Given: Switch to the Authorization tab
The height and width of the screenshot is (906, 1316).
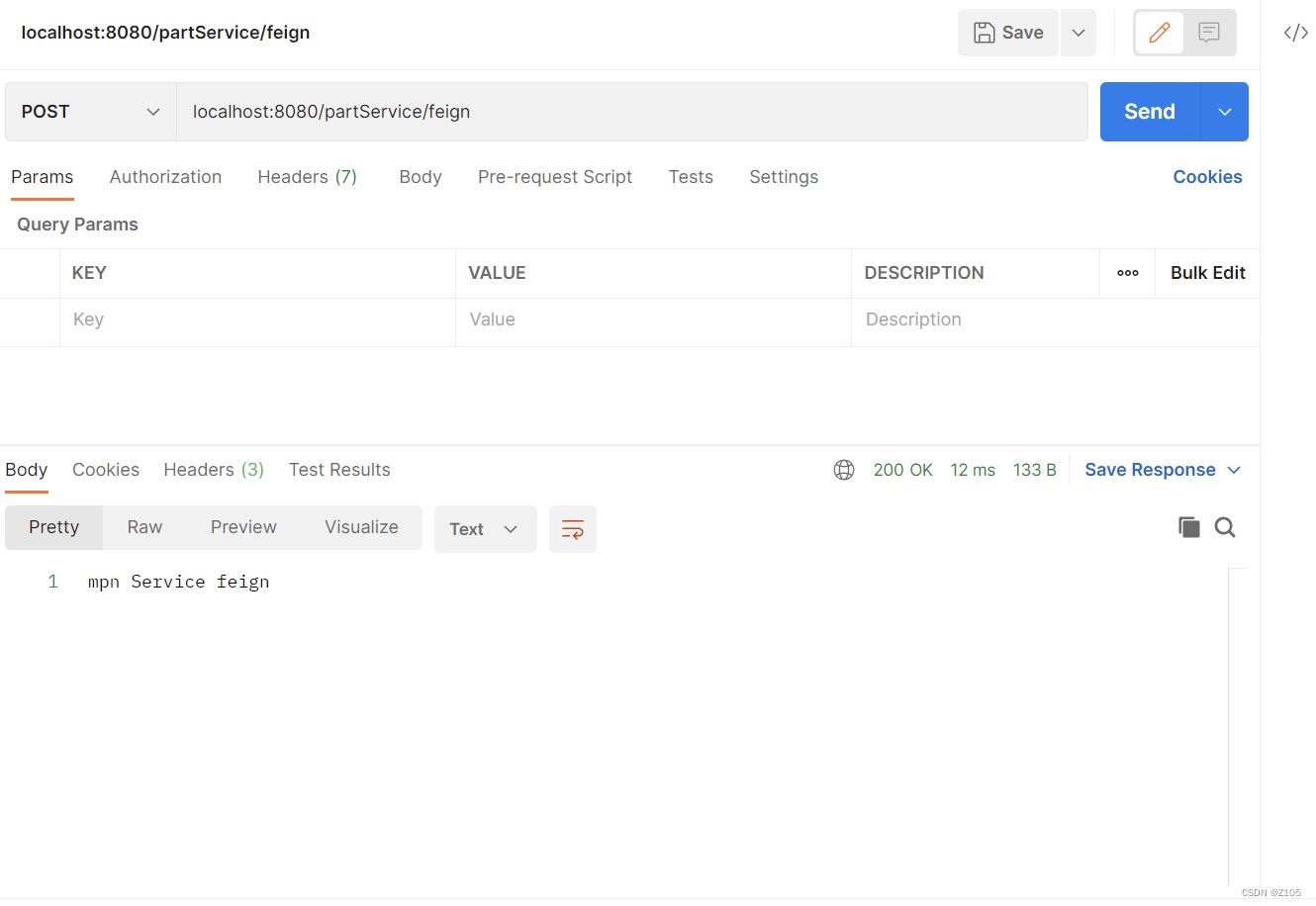Looking at the screenshot, I should click(x=165, y=177).
